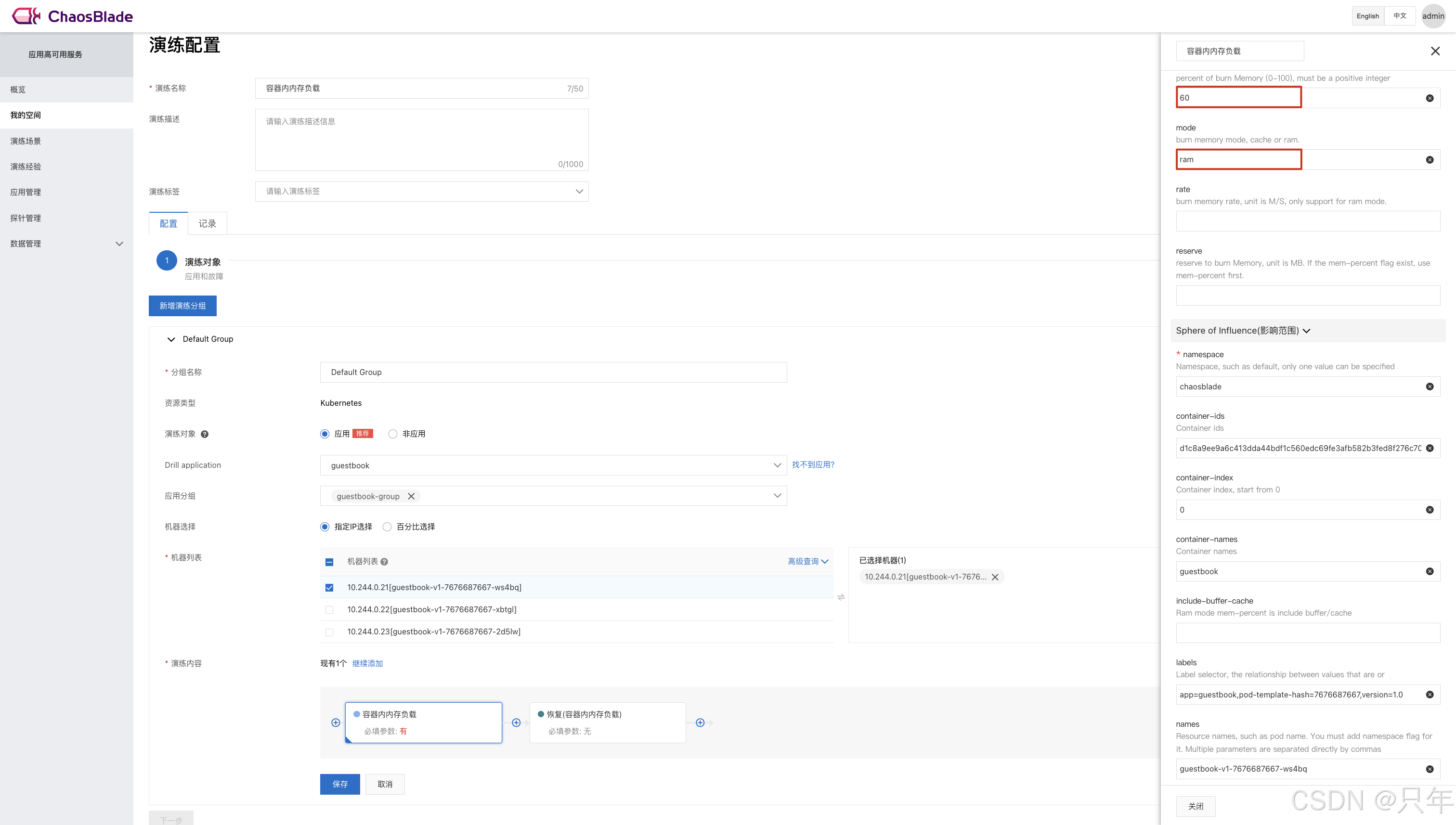Viewport: 1456px width, 825px height.
Task: Clear the namespace chaosblade field
Action: (1430, 387)
